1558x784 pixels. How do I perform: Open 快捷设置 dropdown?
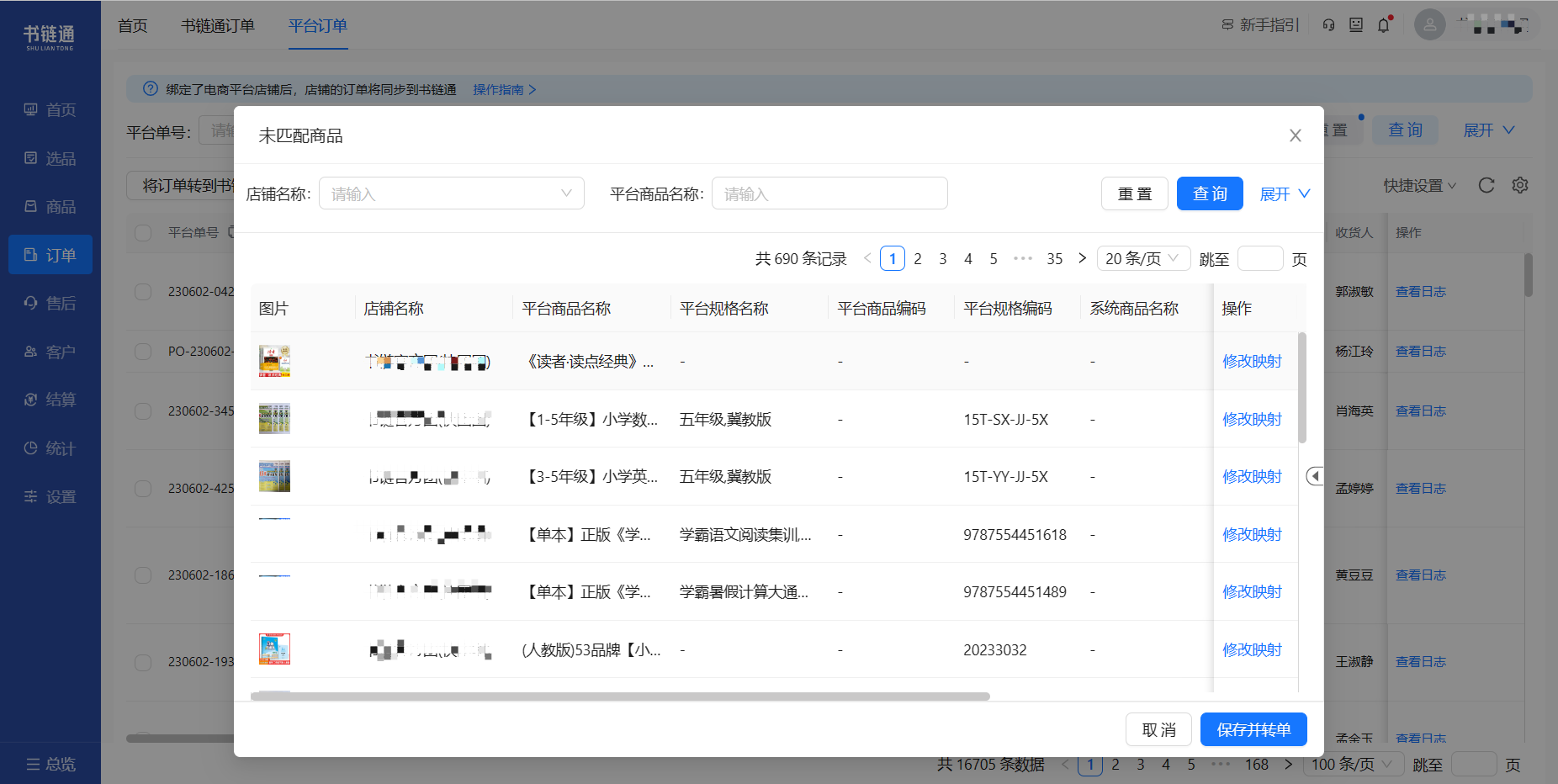1420,185
